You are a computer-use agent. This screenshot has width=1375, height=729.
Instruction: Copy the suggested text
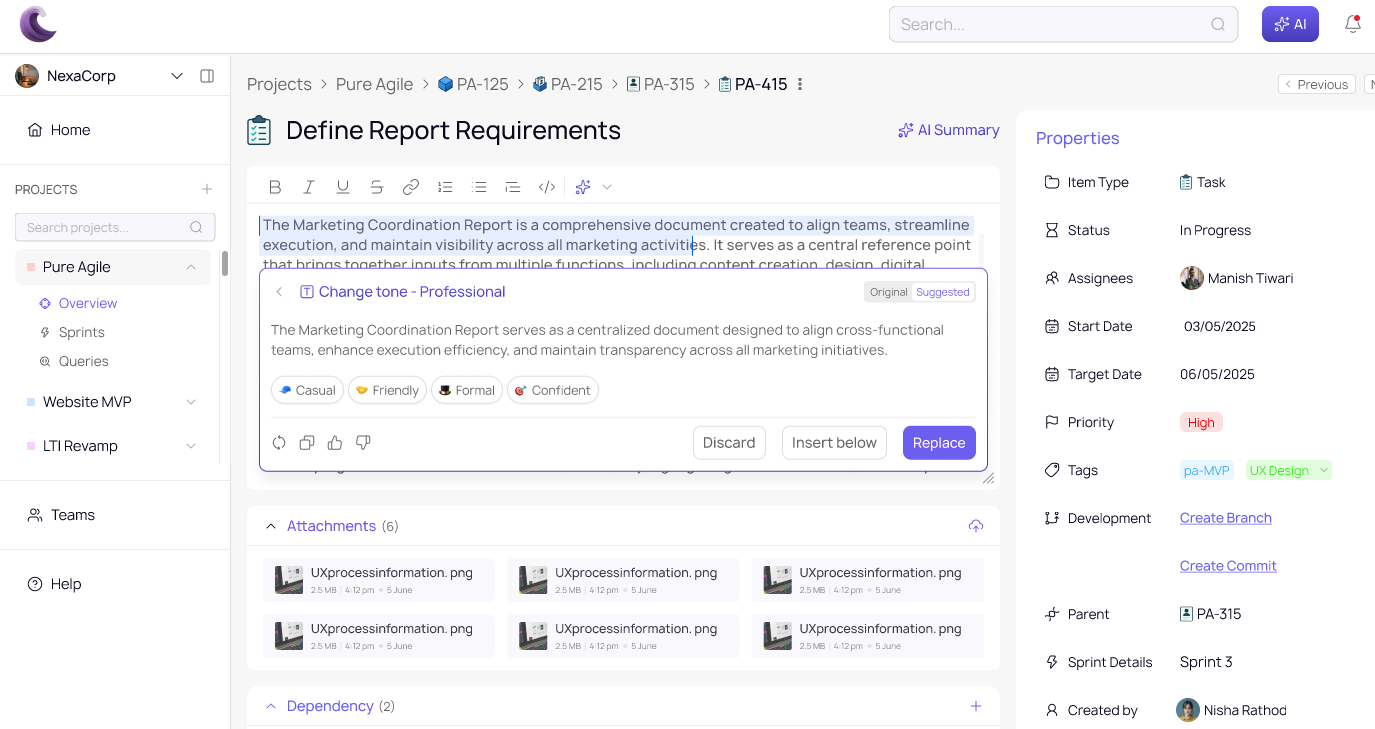coord(307,443)
